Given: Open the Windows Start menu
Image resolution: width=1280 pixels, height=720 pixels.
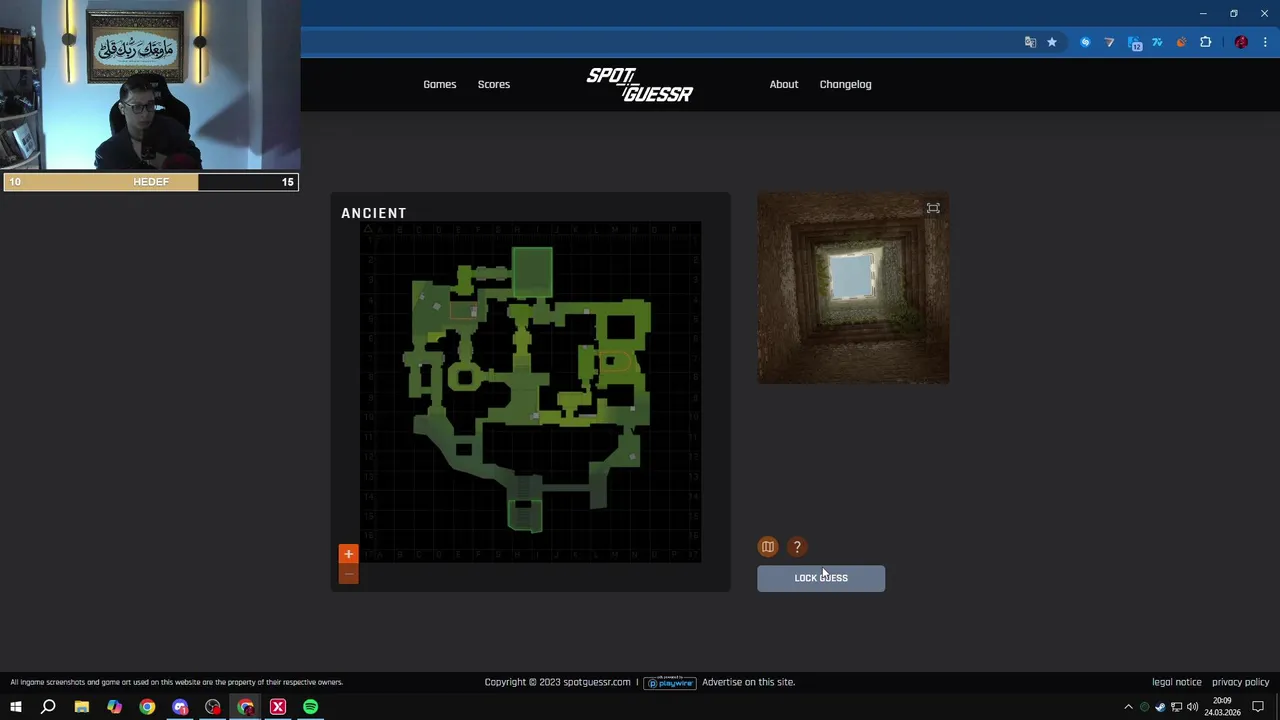Looking at the screenshot, I should point(16,707).
